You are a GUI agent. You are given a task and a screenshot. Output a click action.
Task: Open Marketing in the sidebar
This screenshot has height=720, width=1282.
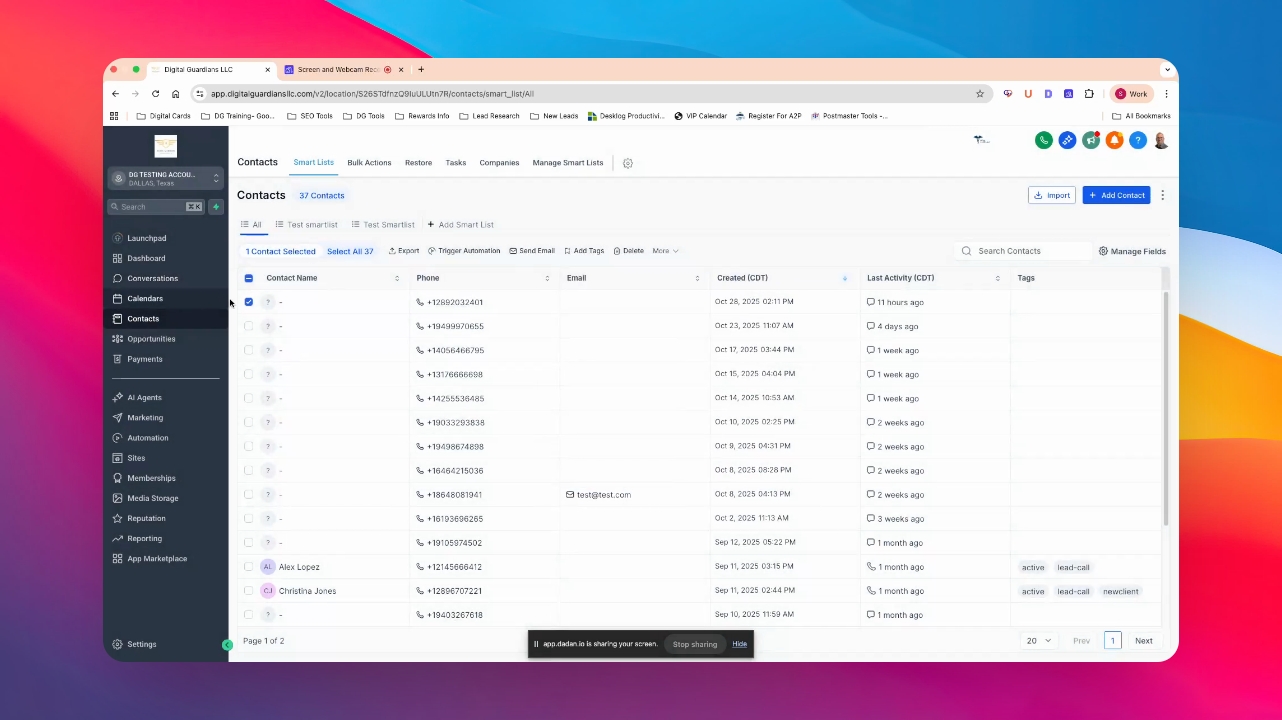pyautogui.click(x=145, y=418)
